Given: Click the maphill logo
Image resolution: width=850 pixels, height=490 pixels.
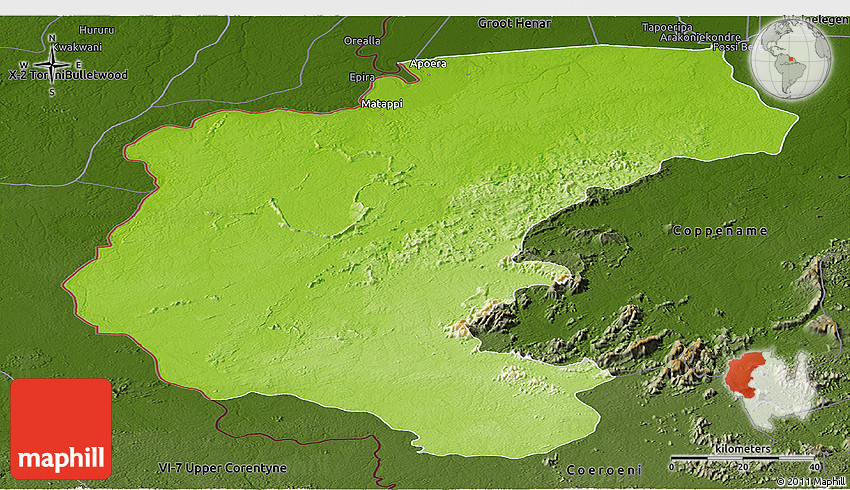Looking at the screenshot, I should 61,428.
